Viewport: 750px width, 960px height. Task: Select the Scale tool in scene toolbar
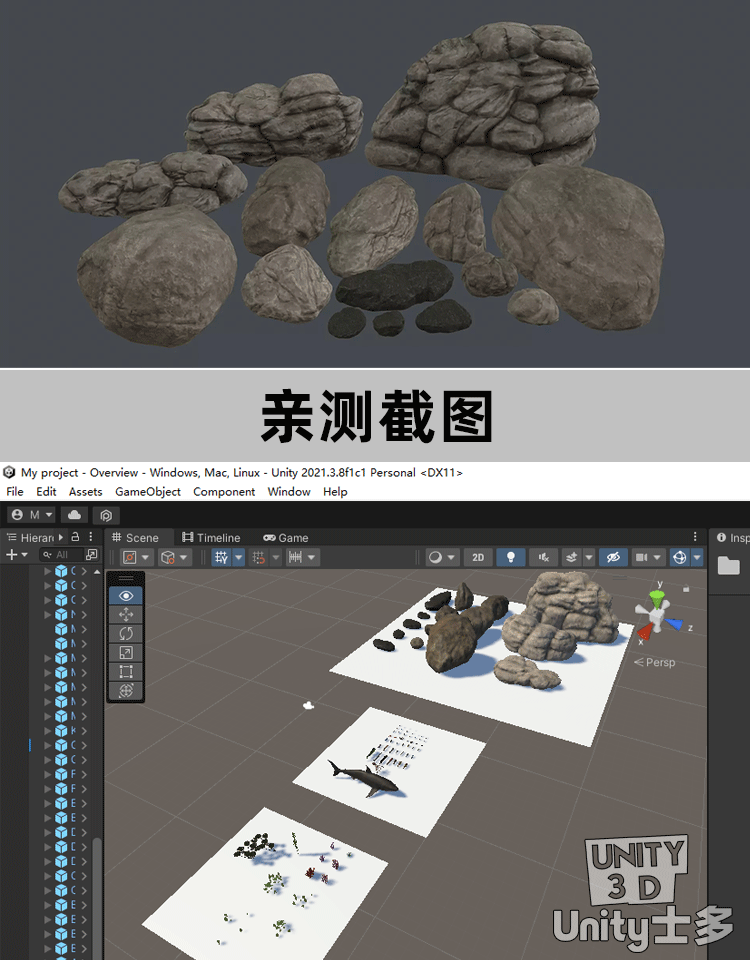coord(126,652)
